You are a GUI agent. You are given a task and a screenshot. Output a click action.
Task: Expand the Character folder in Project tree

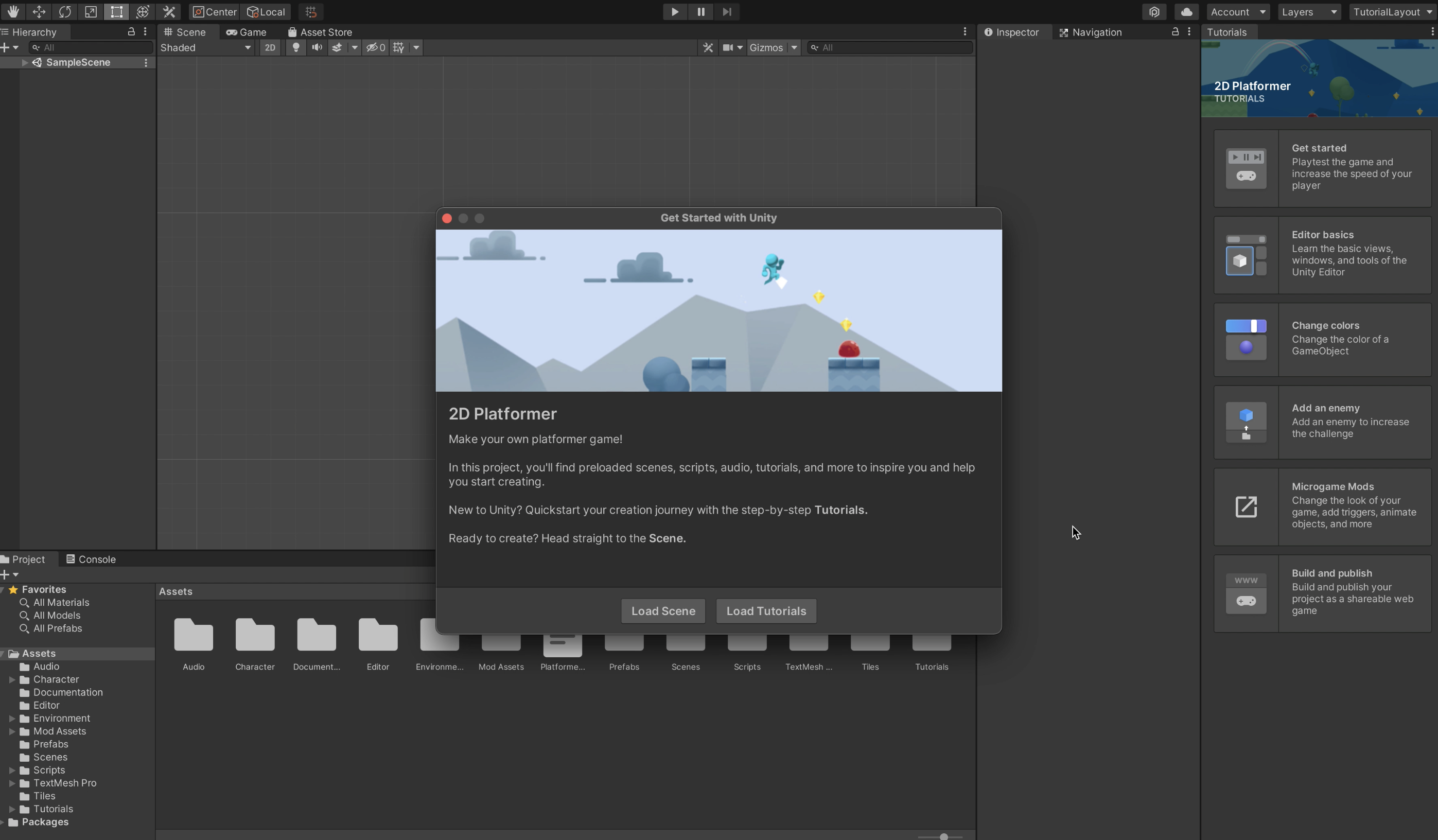12,679
